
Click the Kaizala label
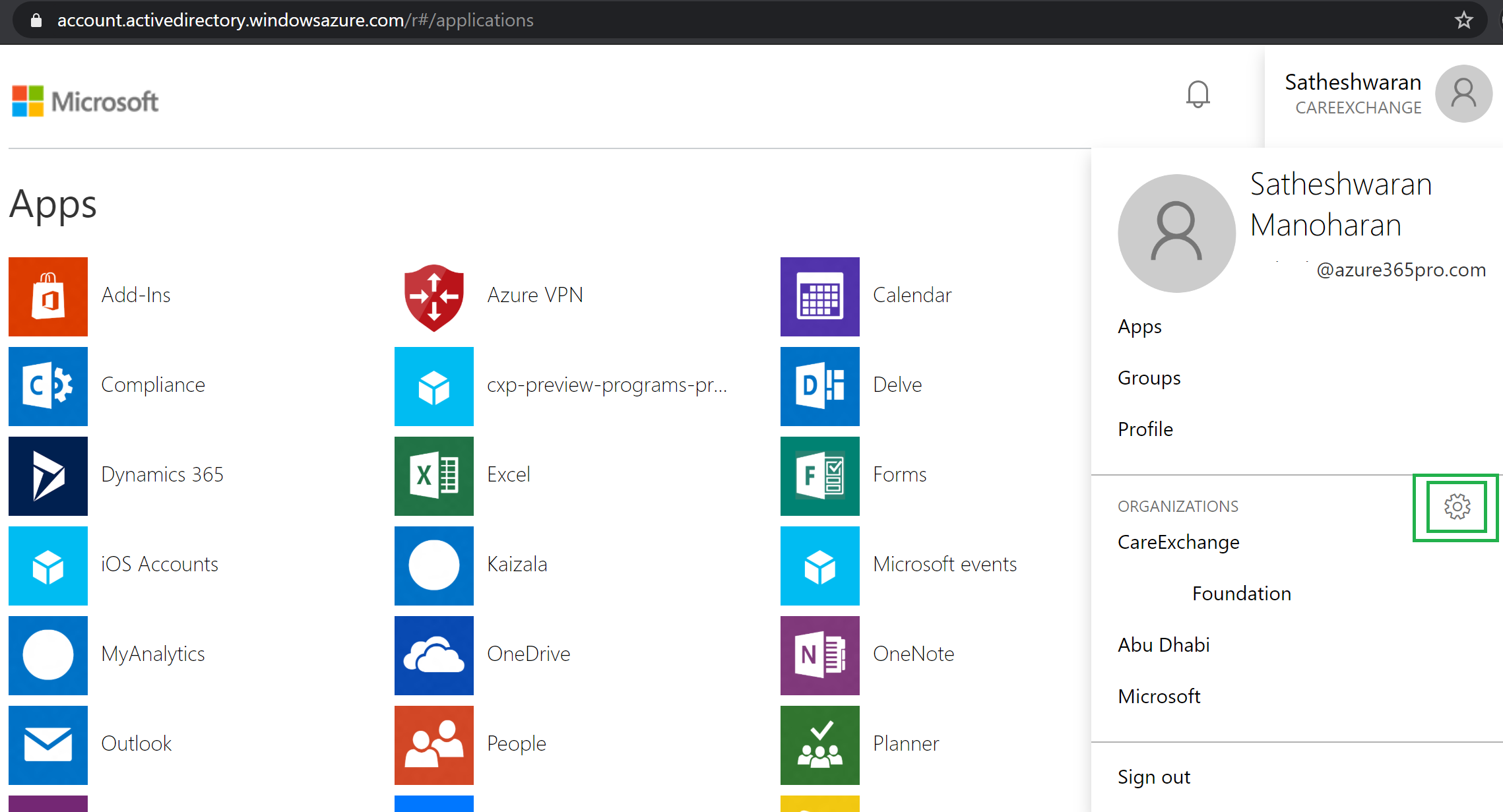[x=517, y=564]
